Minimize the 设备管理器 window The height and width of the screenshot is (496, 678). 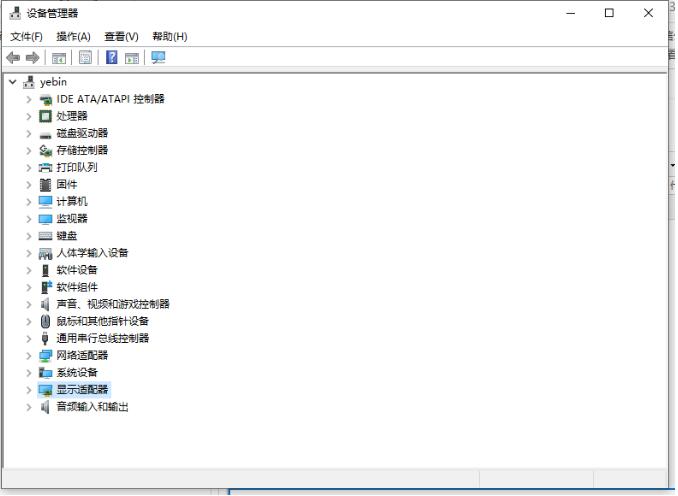coord(571,13)
